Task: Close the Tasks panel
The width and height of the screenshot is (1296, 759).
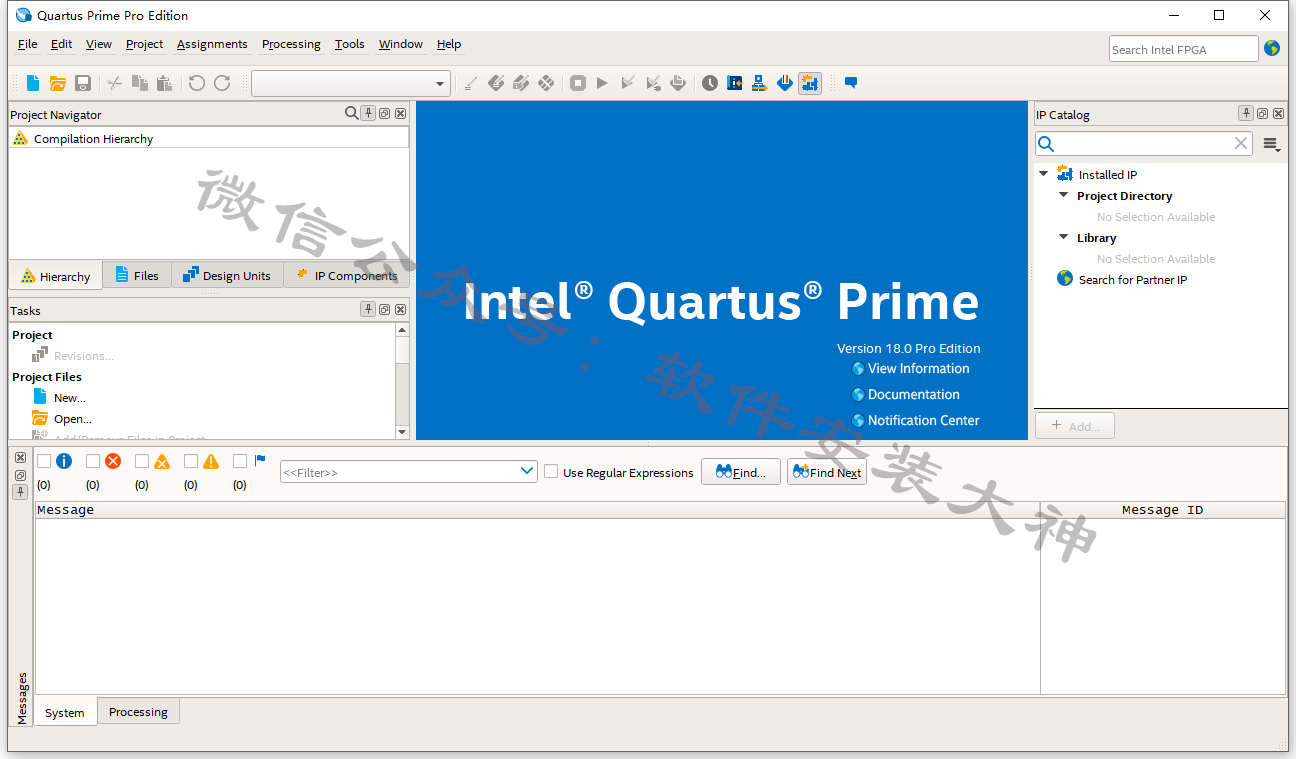Action: pyautogui.click(x=400, y=310)
